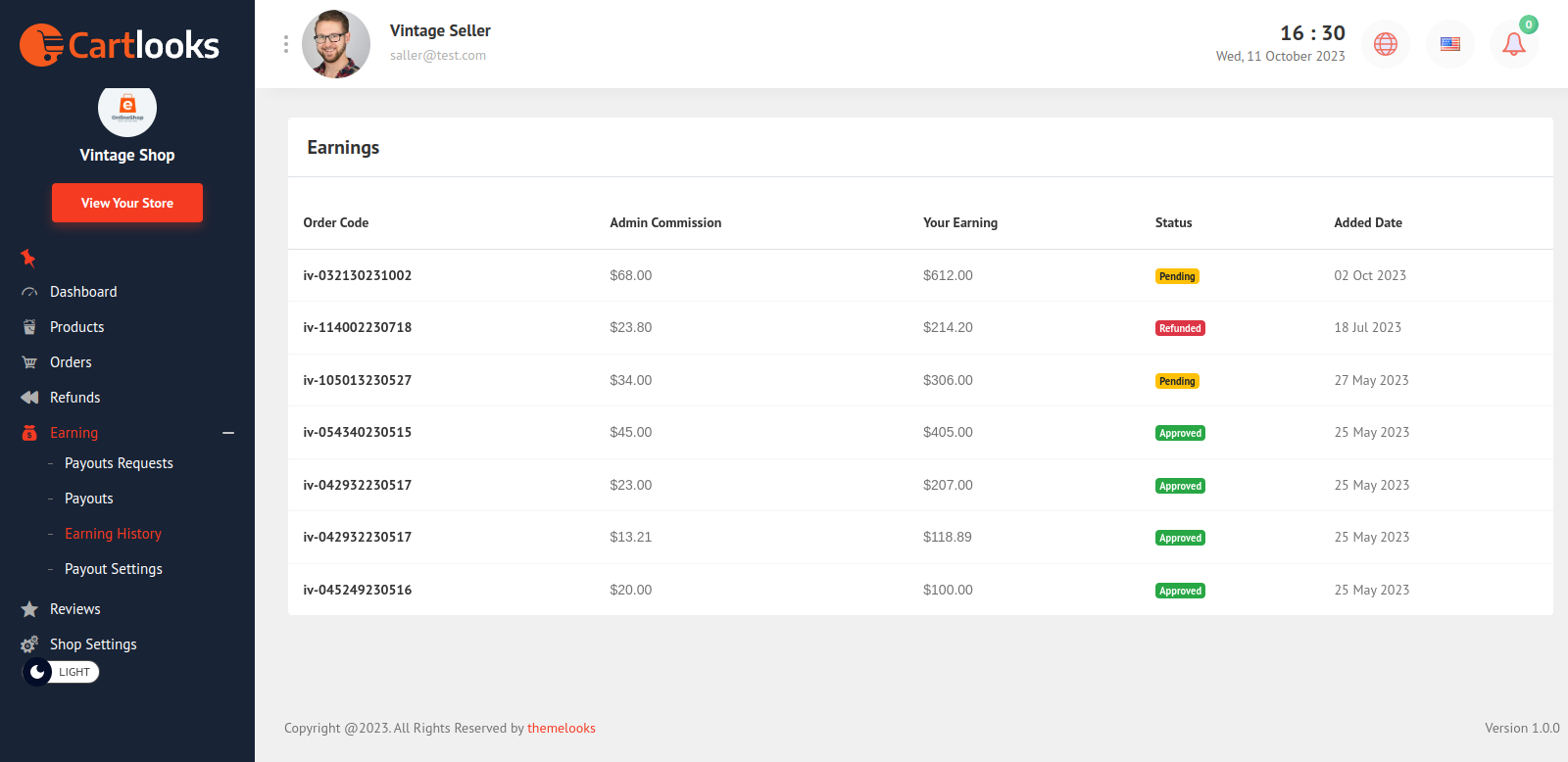Click the Orders cart icon

point(29,362)
